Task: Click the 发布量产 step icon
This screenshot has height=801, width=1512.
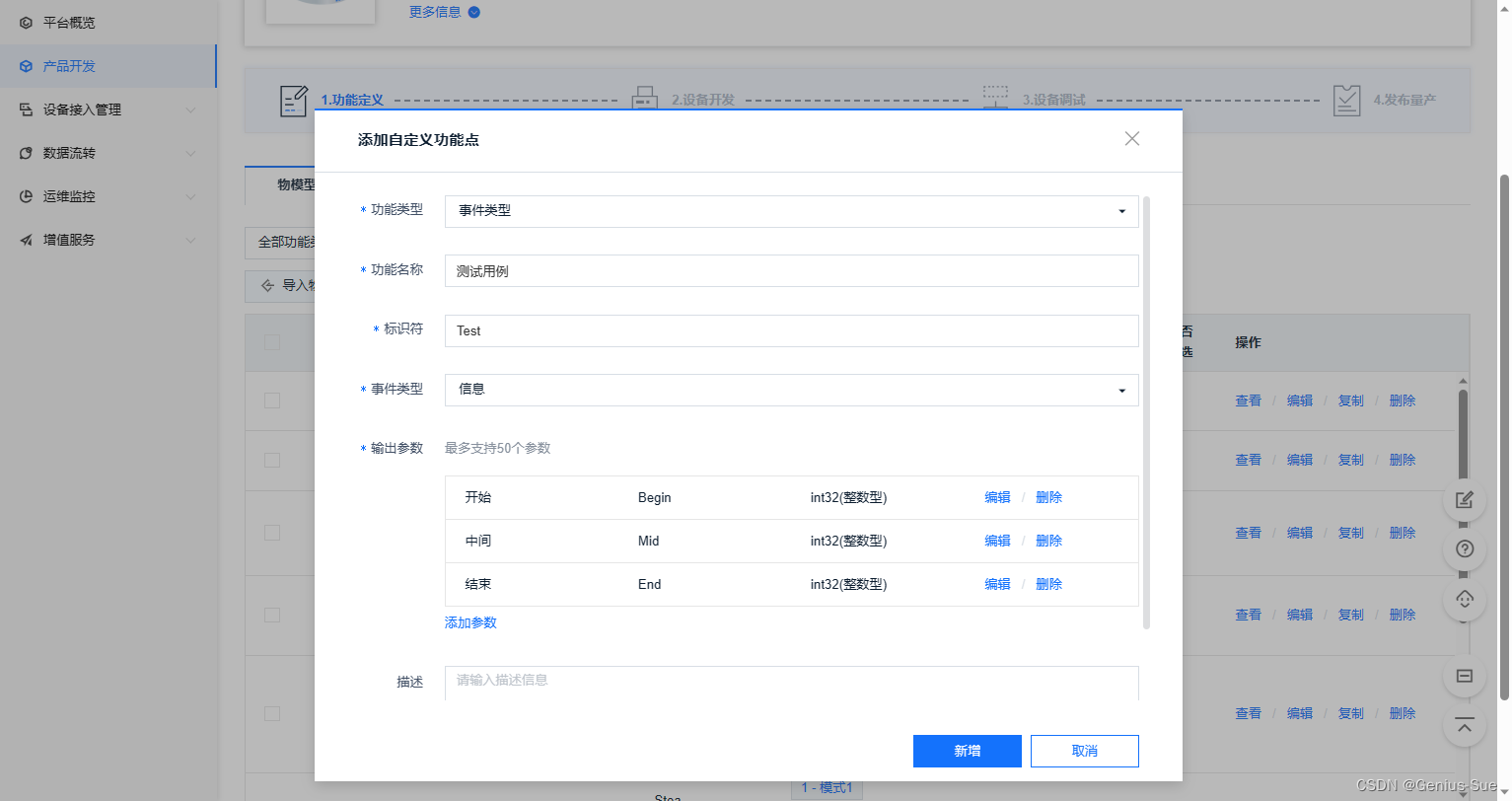Action: pyautogui.click(x=1346, y=100)
